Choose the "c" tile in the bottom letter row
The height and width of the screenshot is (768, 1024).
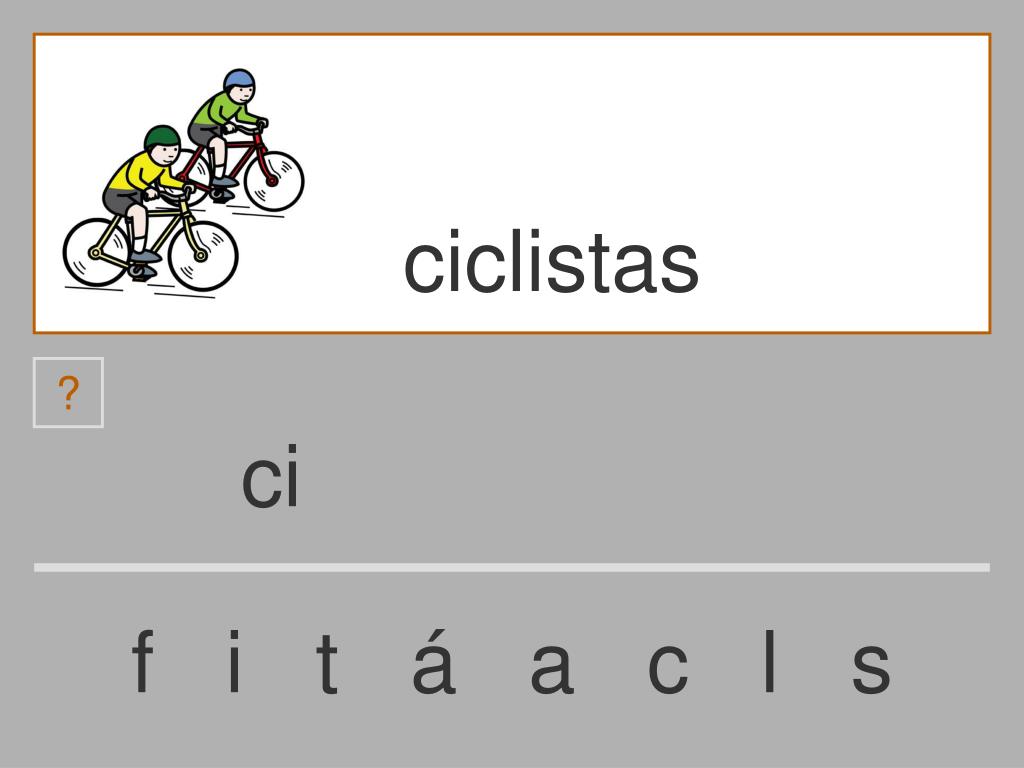(x=667, y=667)
